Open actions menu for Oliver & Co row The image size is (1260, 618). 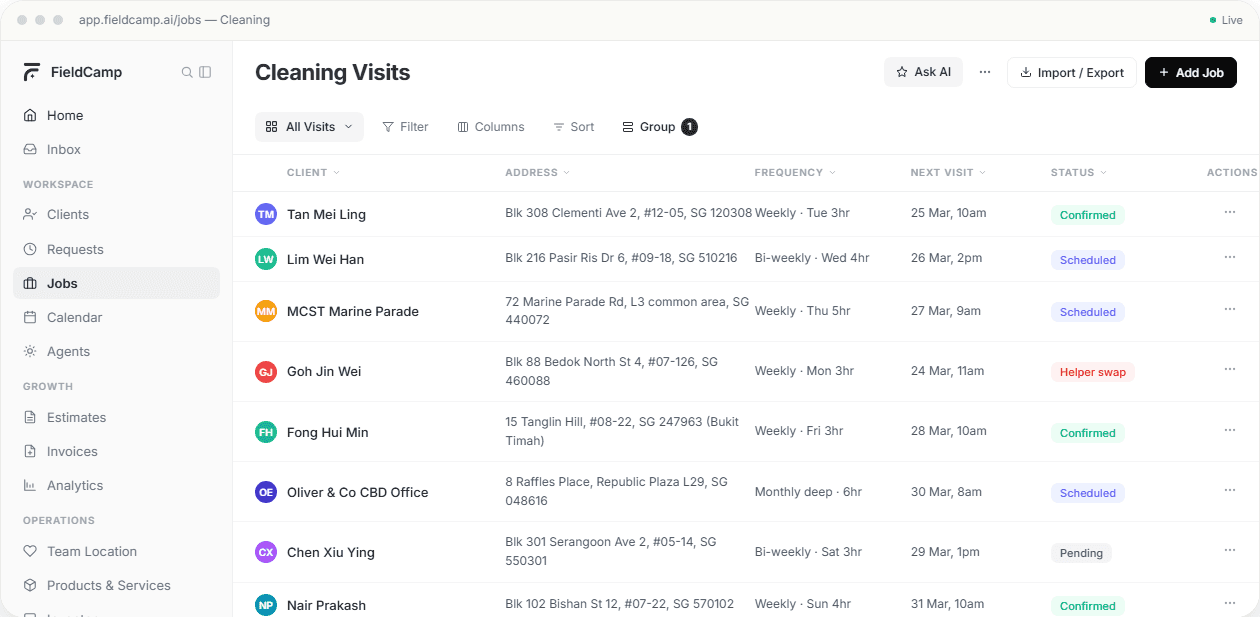pyautogui.click(x=1230, y=490)
